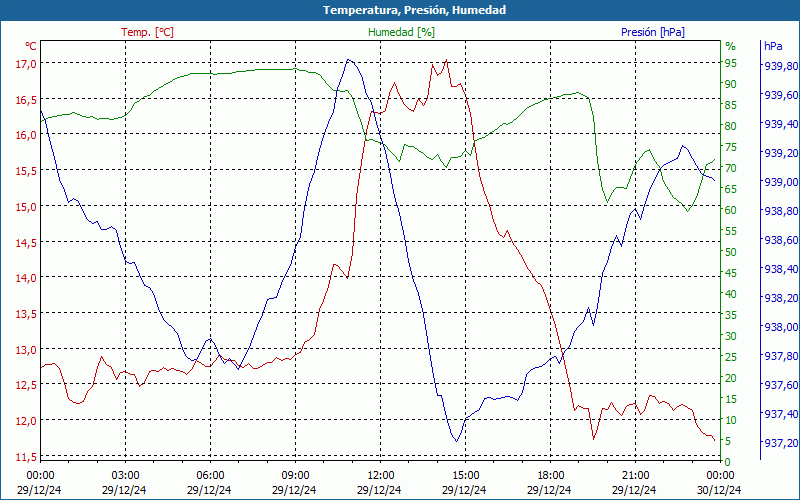Click the '14,5' temperature axis value
This screenshot has width=800, height=500.
pos(26,243)
